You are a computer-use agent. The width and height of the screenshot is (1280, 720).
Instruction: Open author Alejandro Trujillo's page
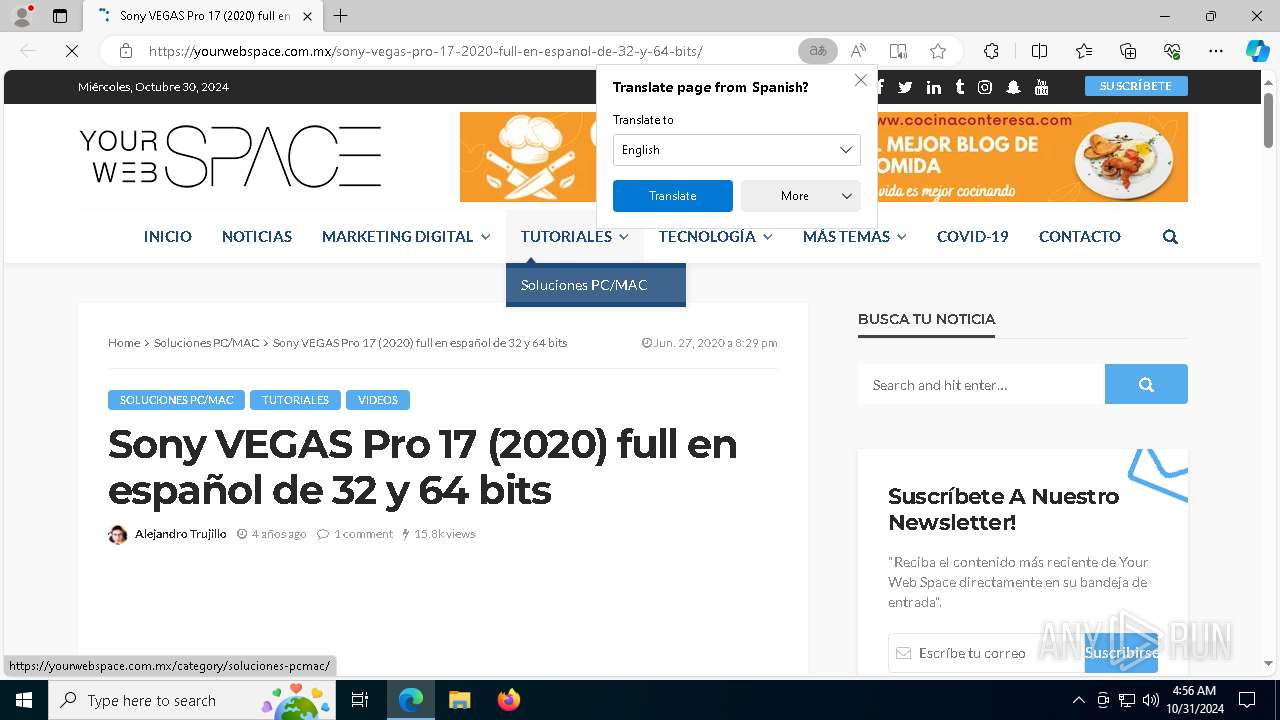coord(180,534)
